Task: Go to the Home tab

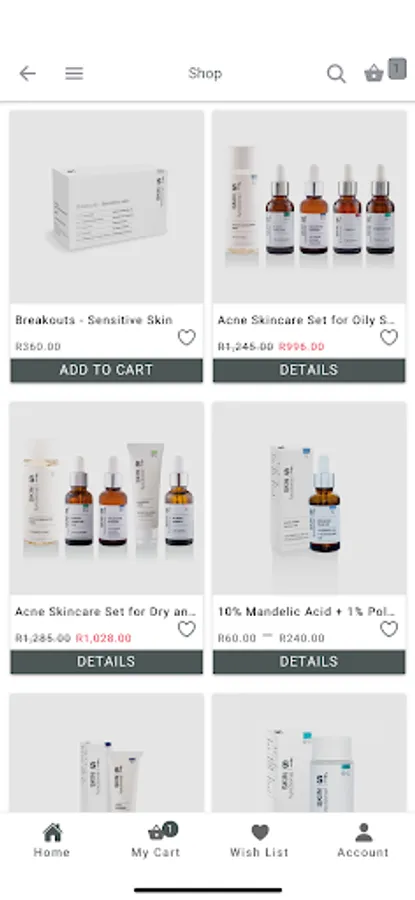Action: pos(52,840)
